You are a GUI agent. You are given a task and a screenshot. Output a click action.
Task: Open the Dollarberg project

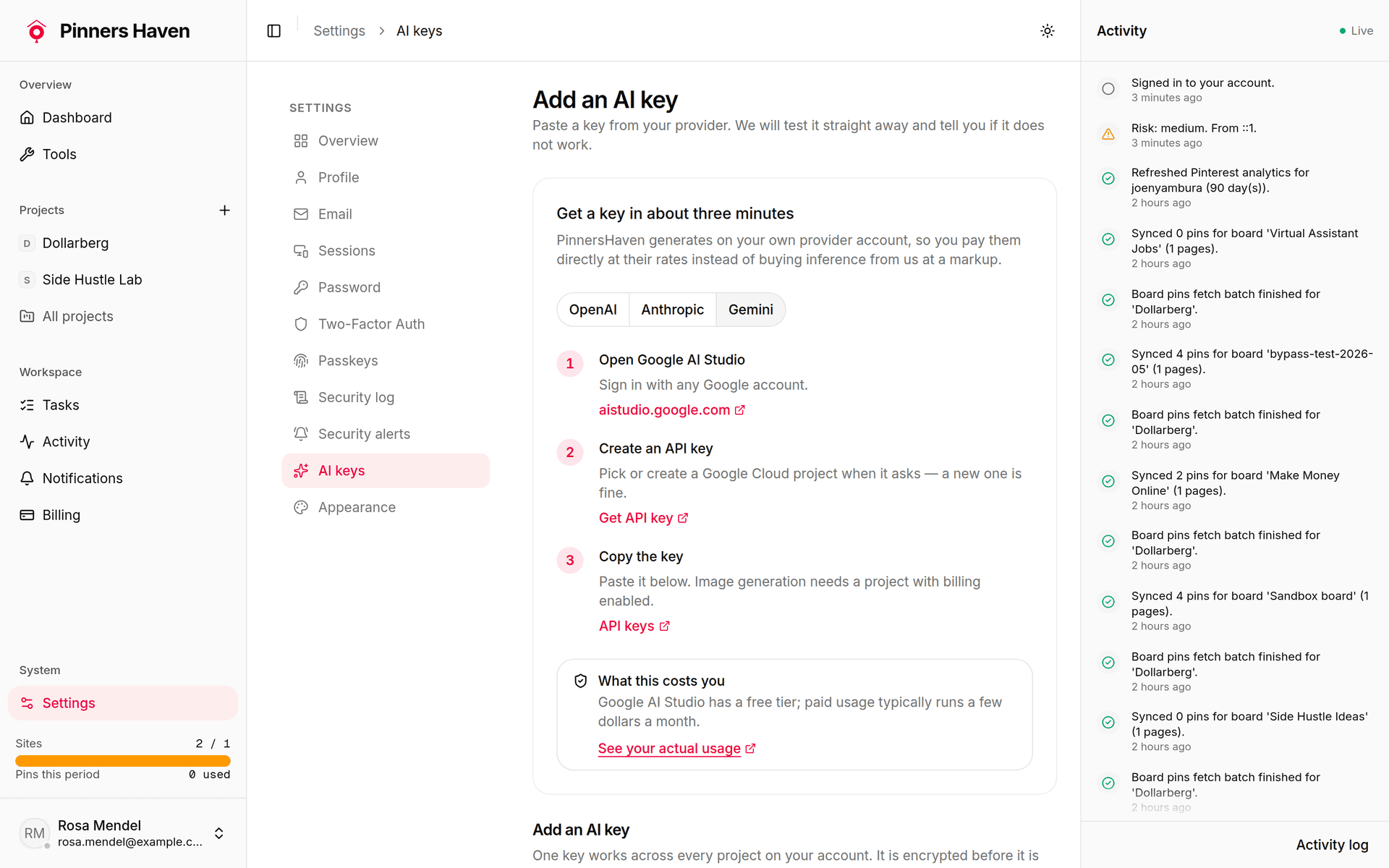(x=123, y=243)
